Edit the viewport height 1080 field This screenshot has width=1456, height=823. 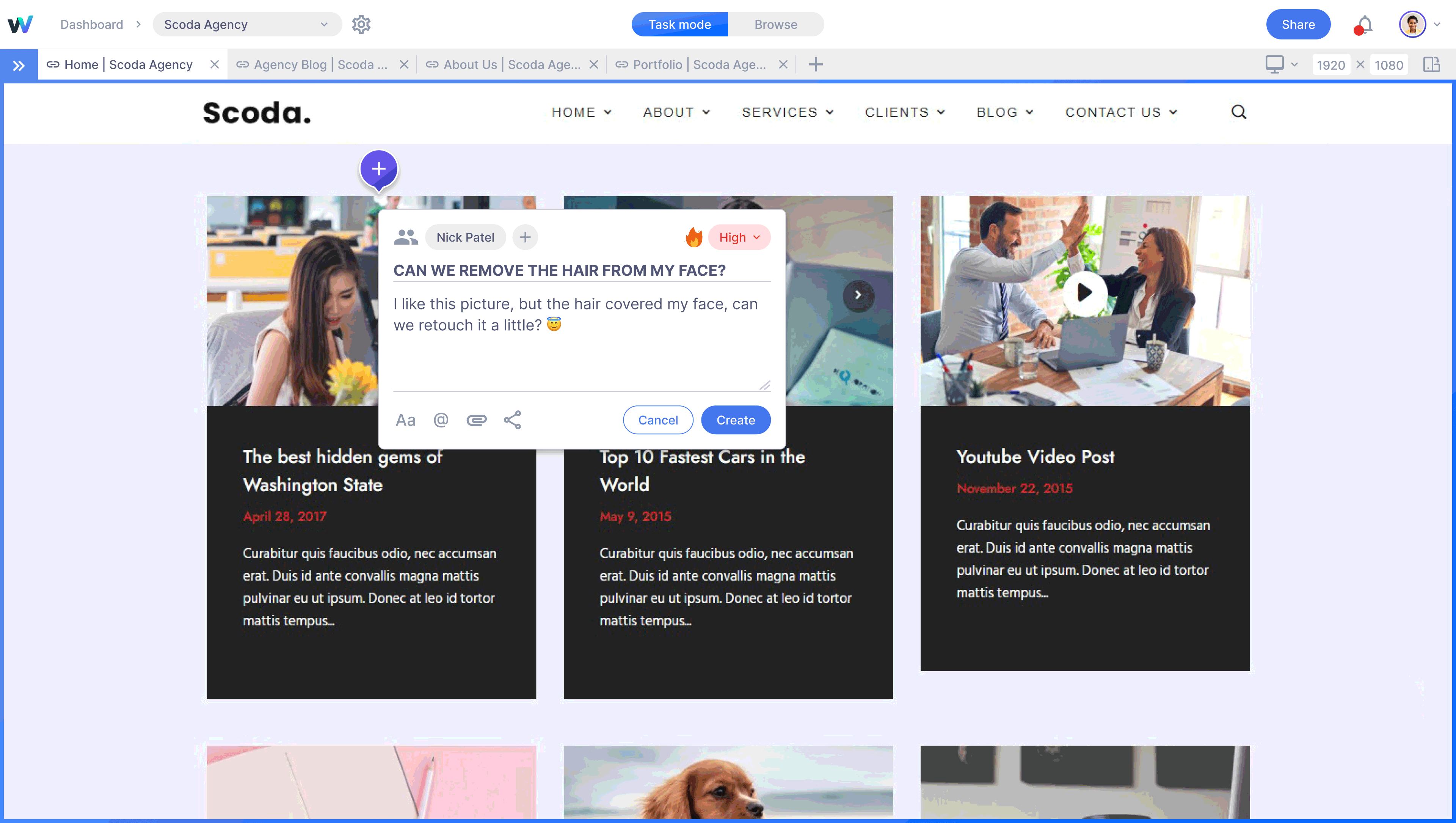pyautogui.click(x=1389, y=65)
